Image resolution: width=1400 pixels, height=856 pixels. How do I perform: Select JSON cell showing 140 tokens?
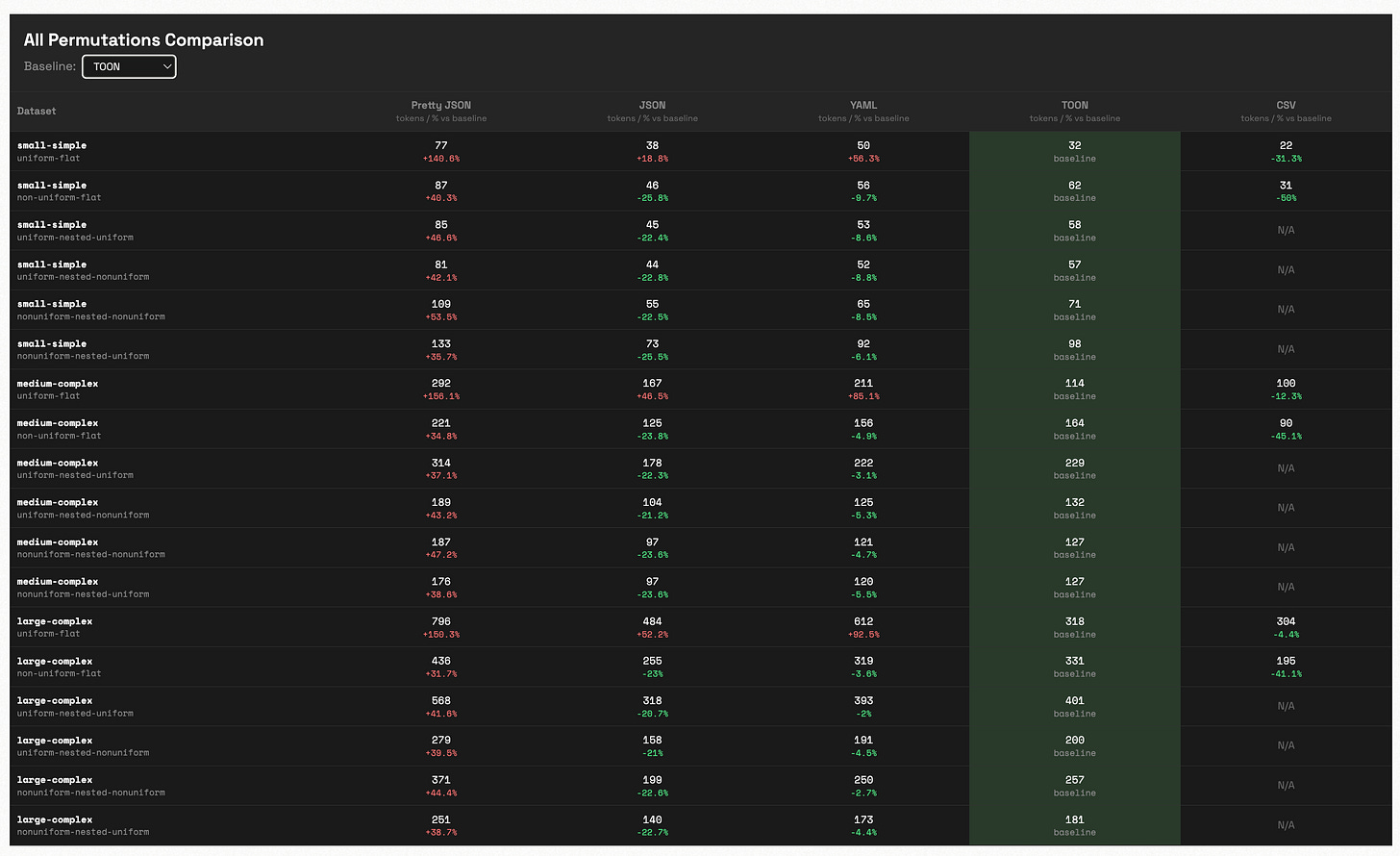(x=653, y=825)
